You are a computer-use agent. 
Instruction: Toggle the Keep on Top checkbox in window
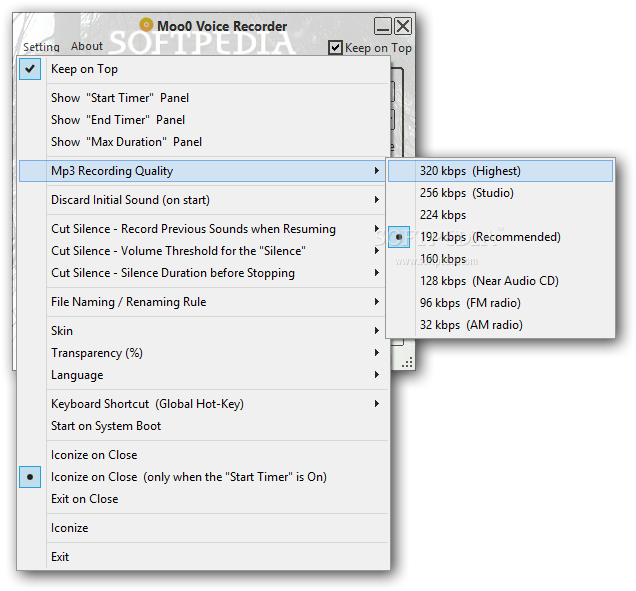point(335,48)
